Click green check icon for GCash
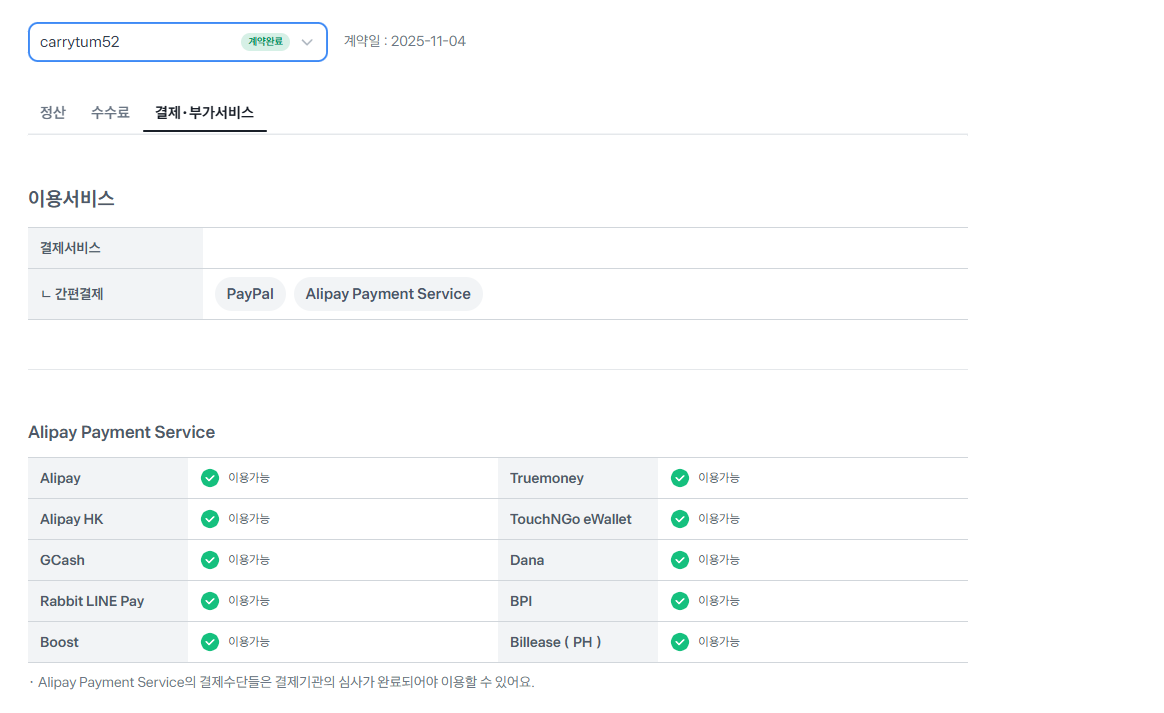The image size is (1164, 713). pyautogui.click(x=210, y=559)
